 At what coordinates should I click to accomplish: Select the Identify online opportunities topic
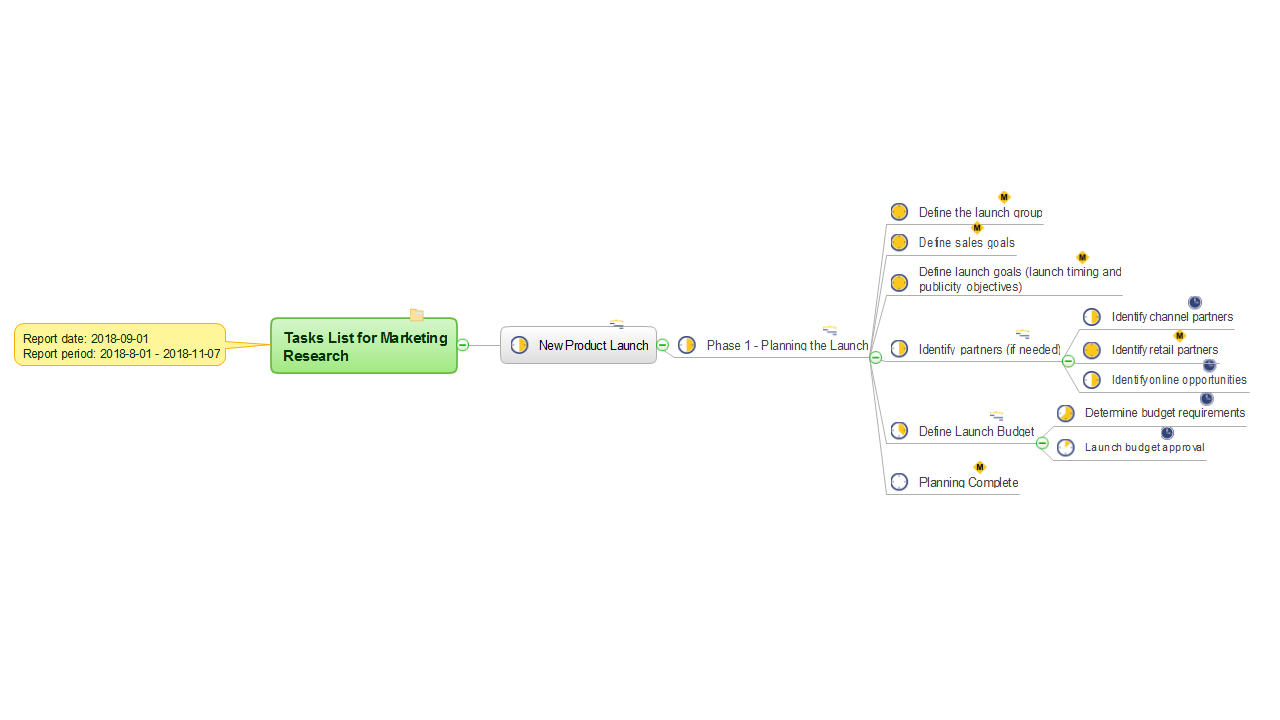click(1179, 380)
